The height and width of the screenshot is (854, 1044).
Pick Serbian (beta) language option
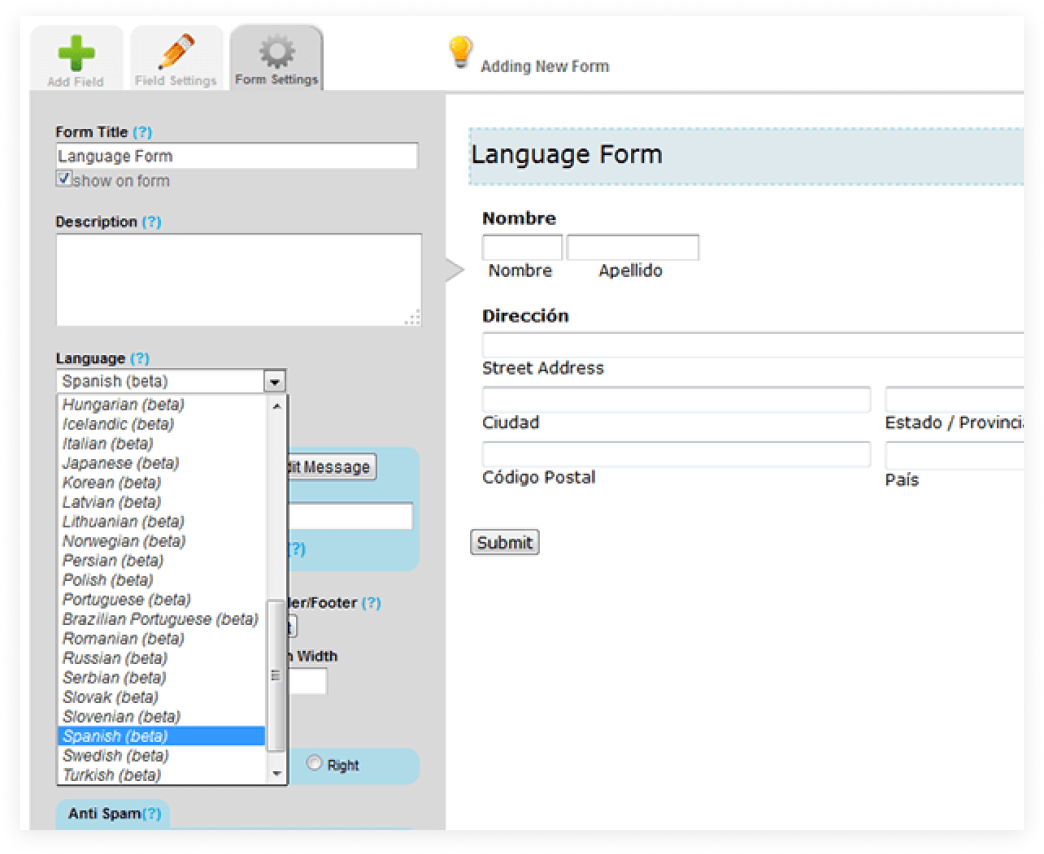point(114,678)
